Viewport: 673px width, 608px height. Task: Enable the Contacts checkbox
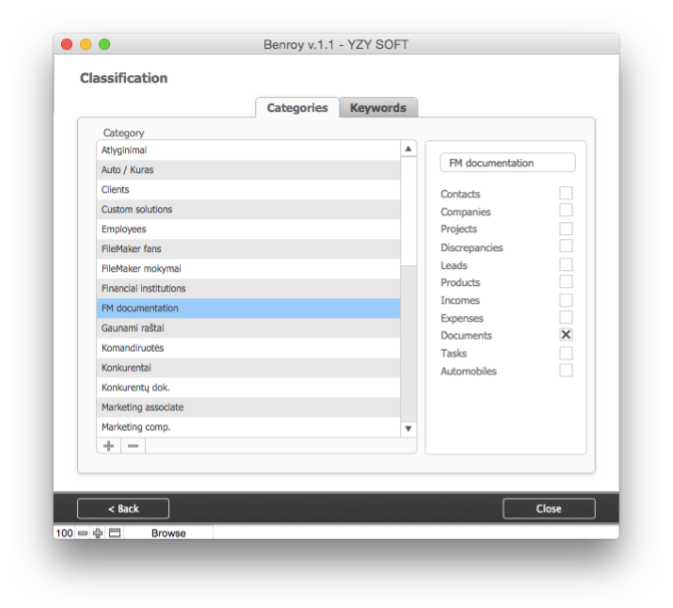(566, 194)
